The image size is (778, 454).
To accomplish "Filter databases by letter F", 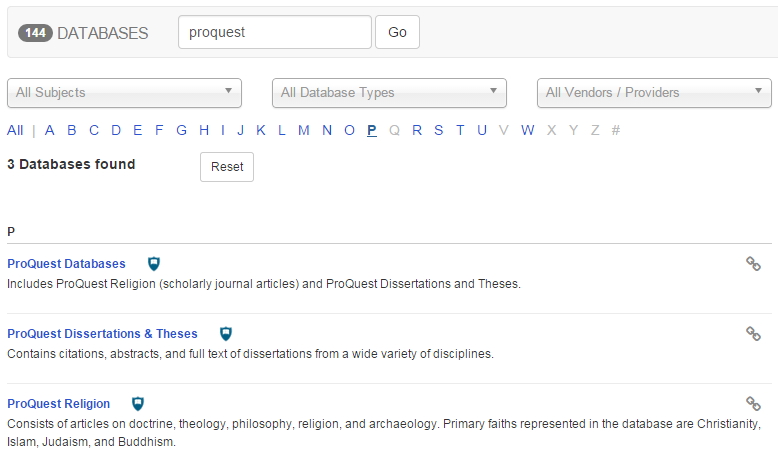I will coord(159,130).
